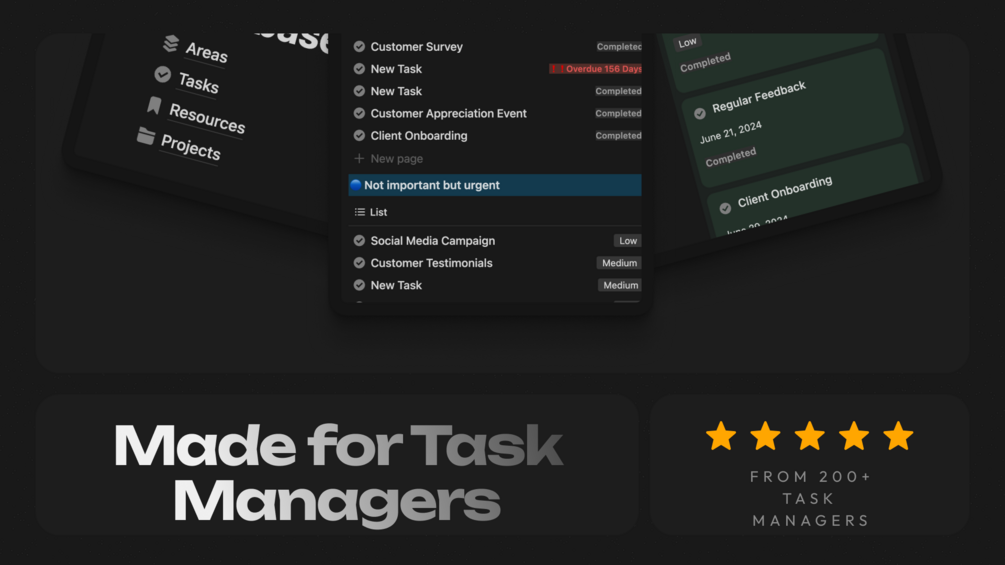
Task: Open the Customer Appreciation Event task
Action: [449, 113]
